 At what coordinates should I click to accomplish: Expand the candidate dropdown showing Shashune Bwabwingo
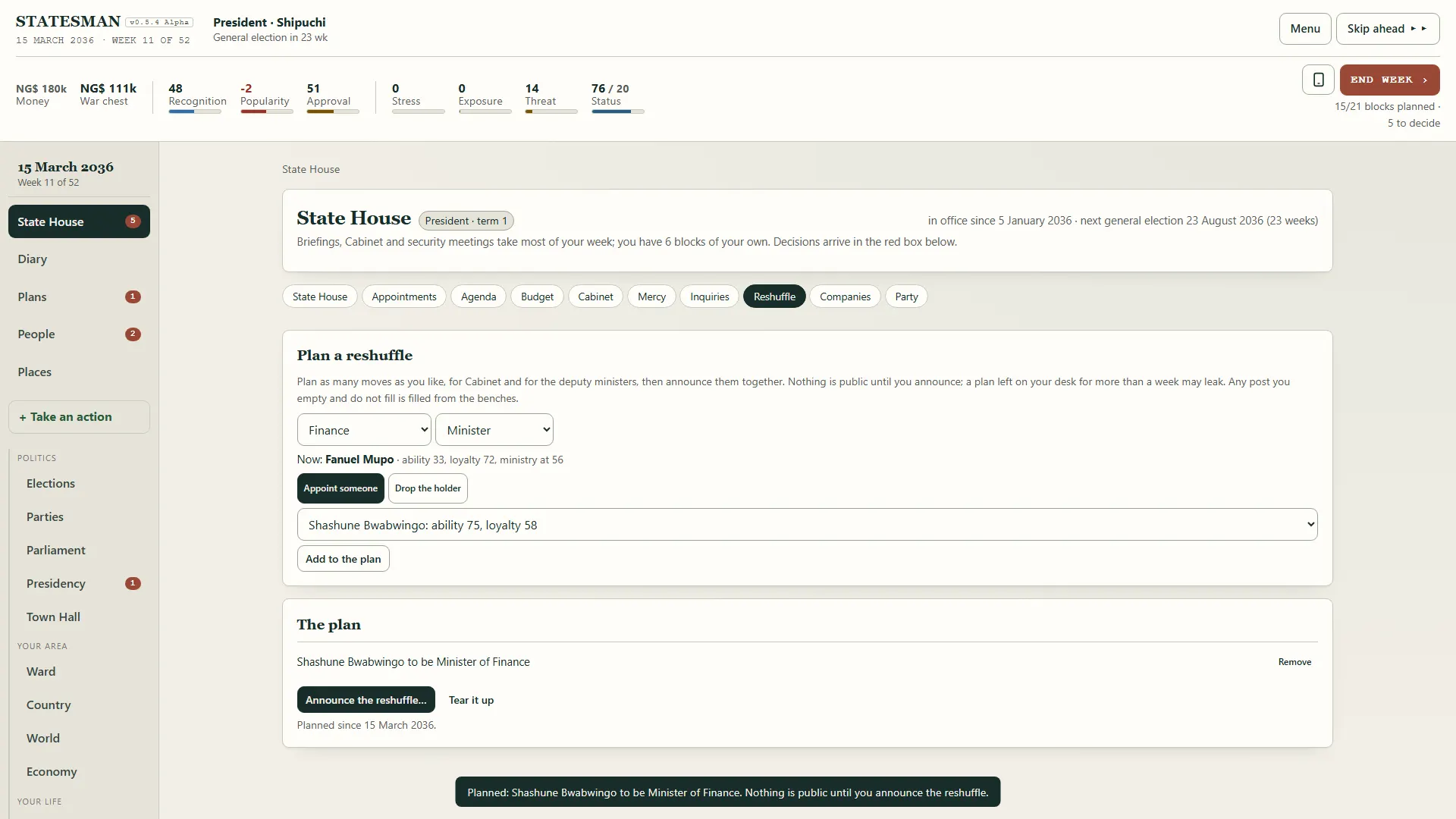coord(807,525)
